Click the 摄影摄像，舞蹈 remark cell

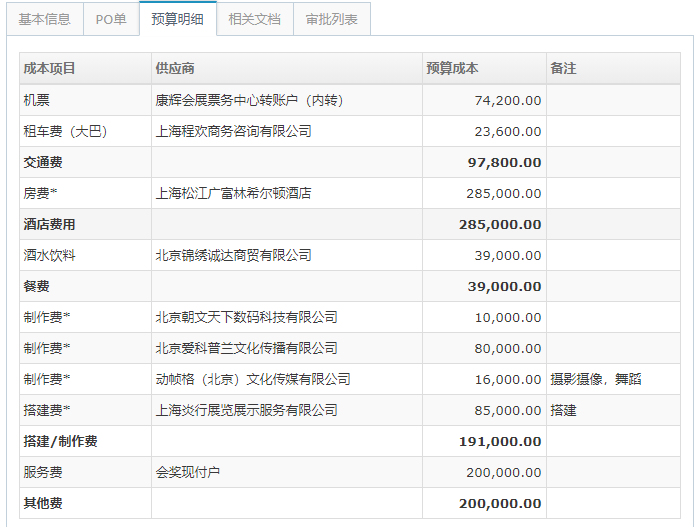(x=596, y=379)
